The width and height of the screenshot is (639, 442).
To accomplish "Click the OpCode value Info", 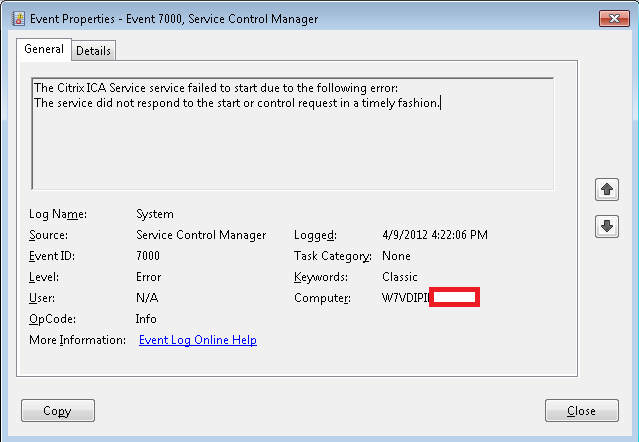I will pyautogui.click(x=146, y=319).
